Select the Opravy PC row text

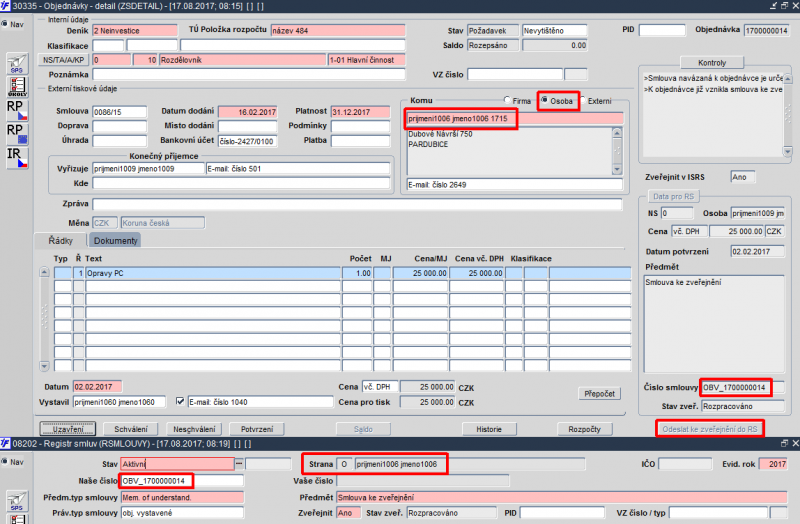point(213,273)
